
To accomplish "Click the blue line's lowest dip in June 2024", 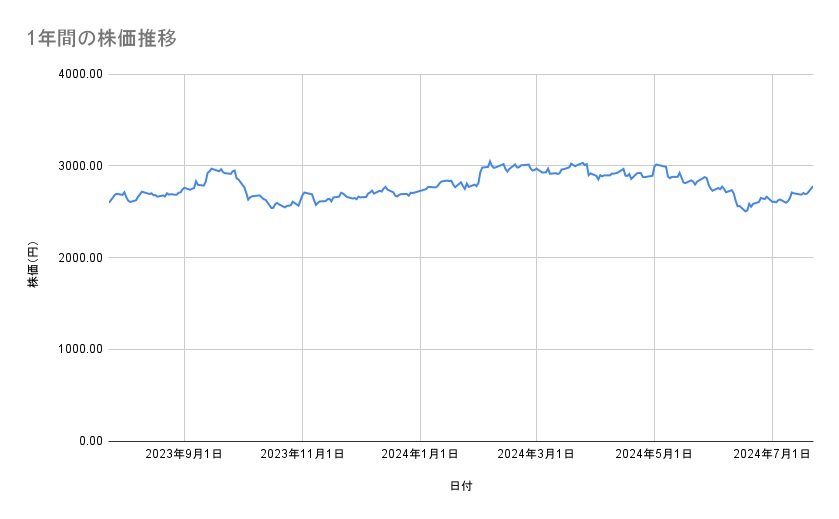I will coord(745,211).
